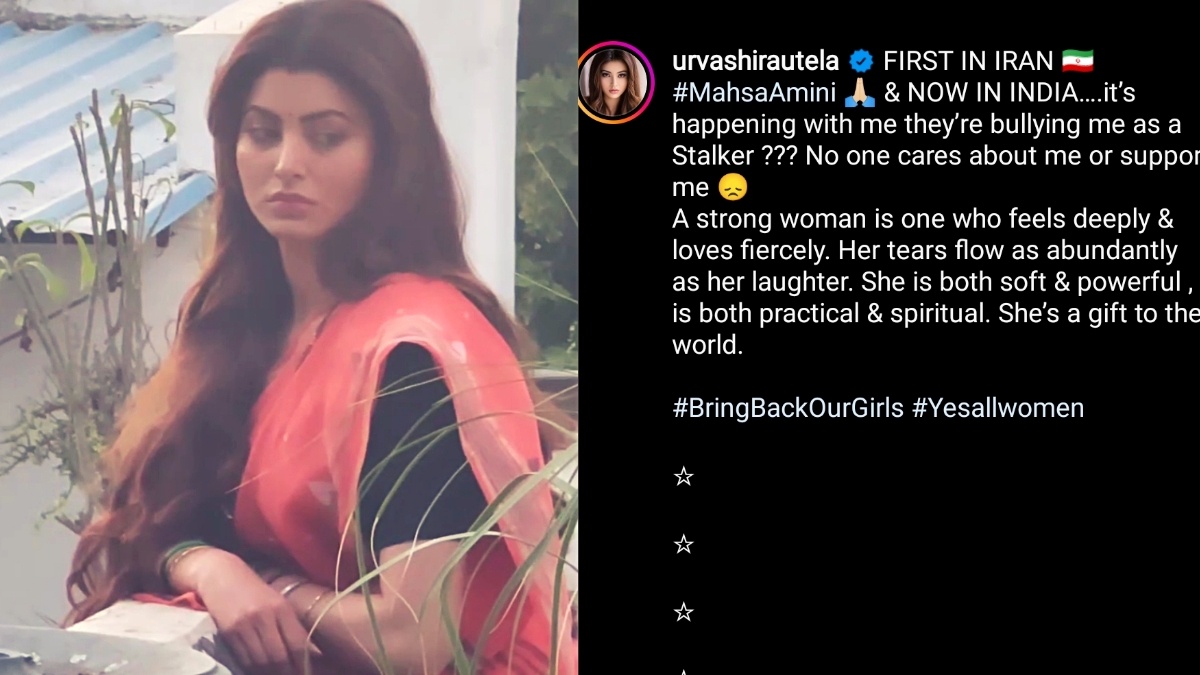Screen dimensions: 1200x675
Task: Open the urvashirautela profile picture
Action: (616, 82)
